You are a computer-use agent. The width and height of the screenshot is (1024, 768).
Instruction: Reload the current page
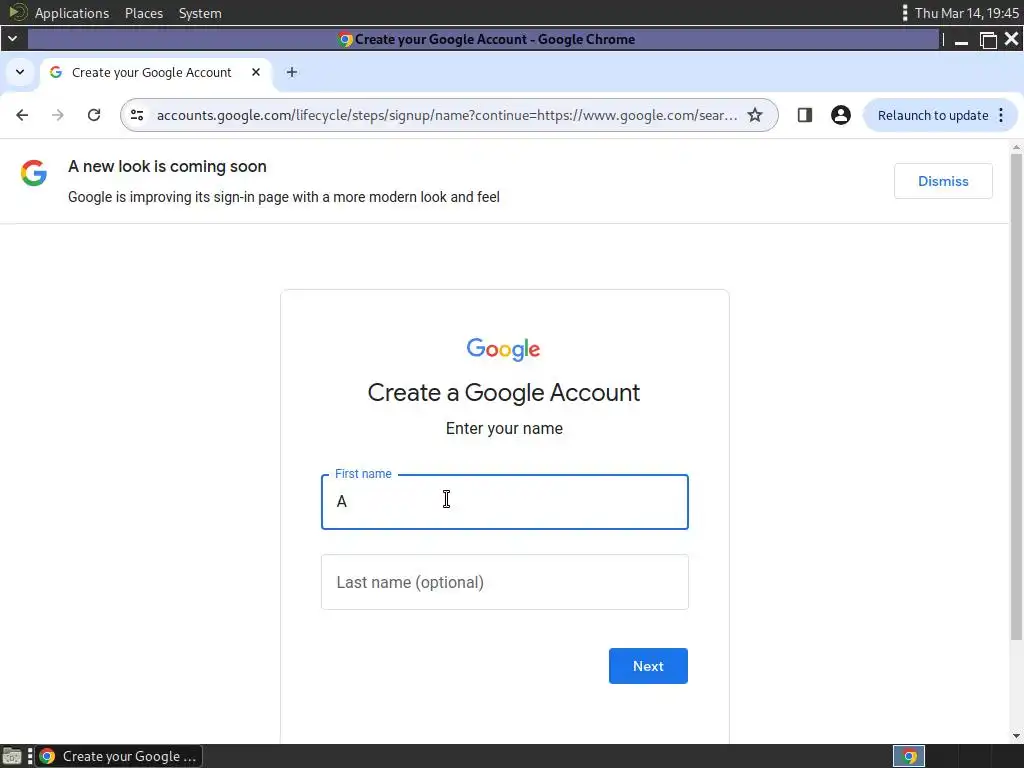tap(94, 115)
